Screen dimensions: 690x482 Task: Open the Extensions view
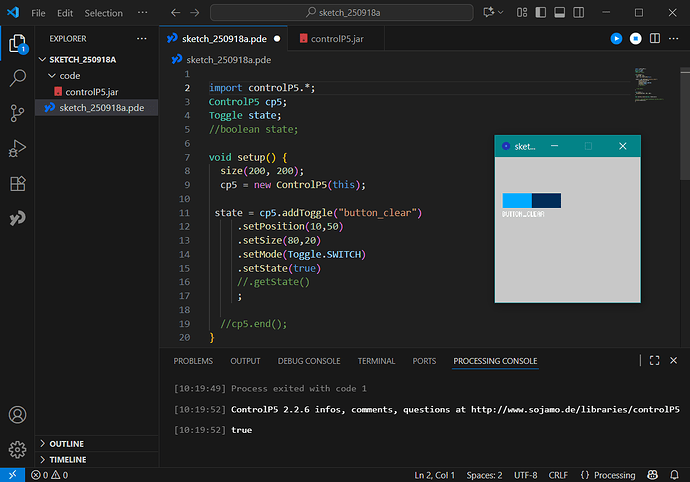click(x=18, y=184)
